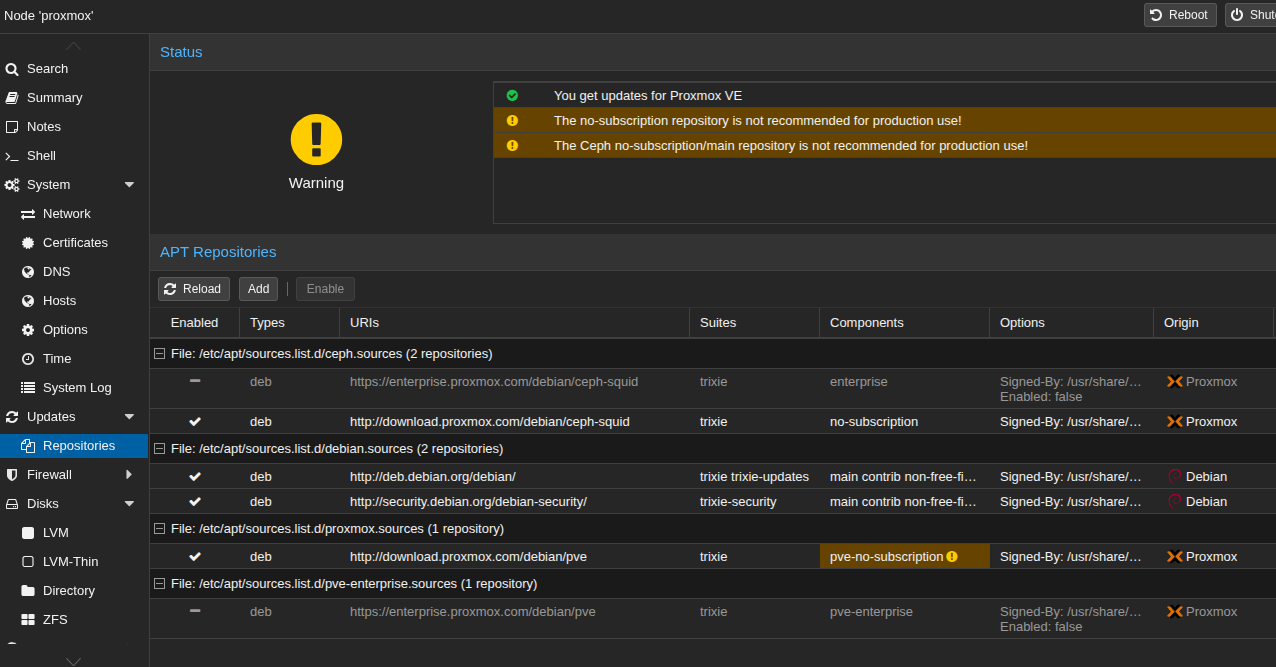Click the Enable repository button
Viewport: 1276px width, 667px height.
(x=325, y=289)
